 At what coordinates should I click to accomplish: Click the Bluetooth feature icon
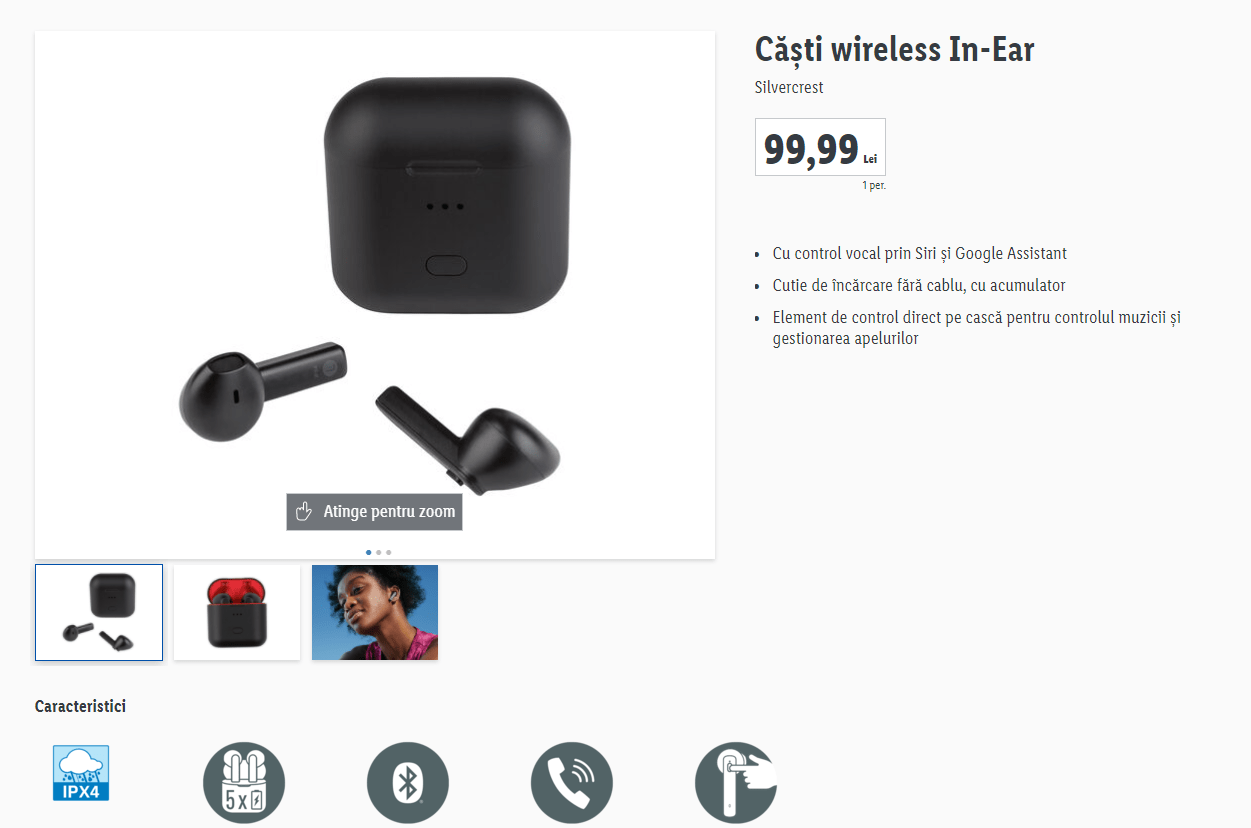(x=408, y=783)
